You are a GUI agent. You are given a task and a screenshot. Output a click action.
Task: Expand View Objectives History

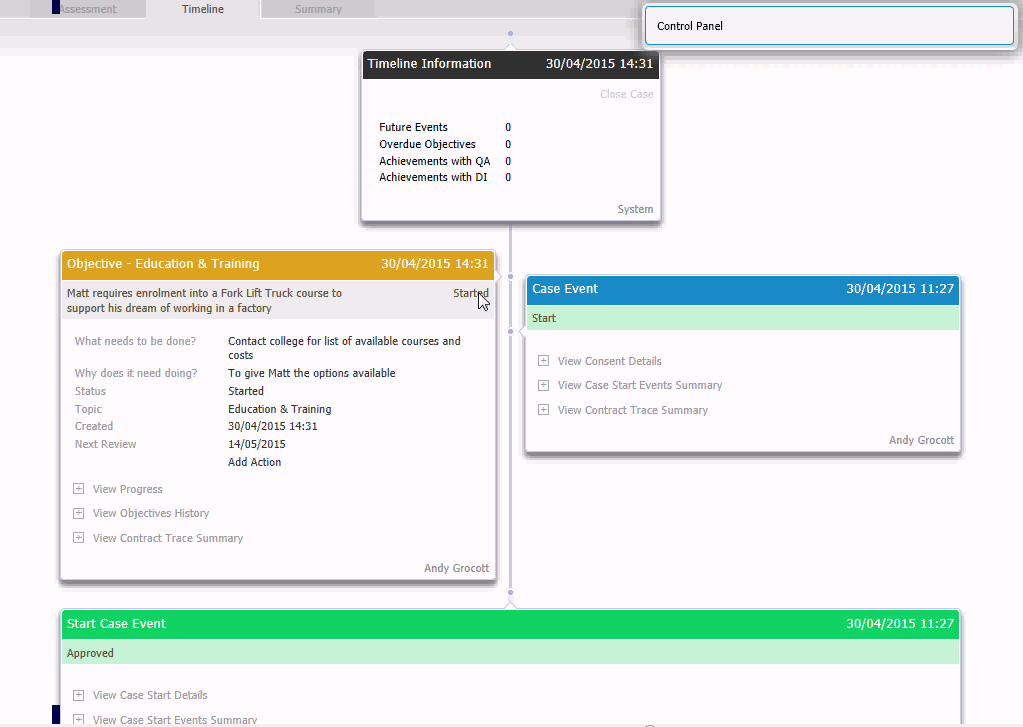78,513
